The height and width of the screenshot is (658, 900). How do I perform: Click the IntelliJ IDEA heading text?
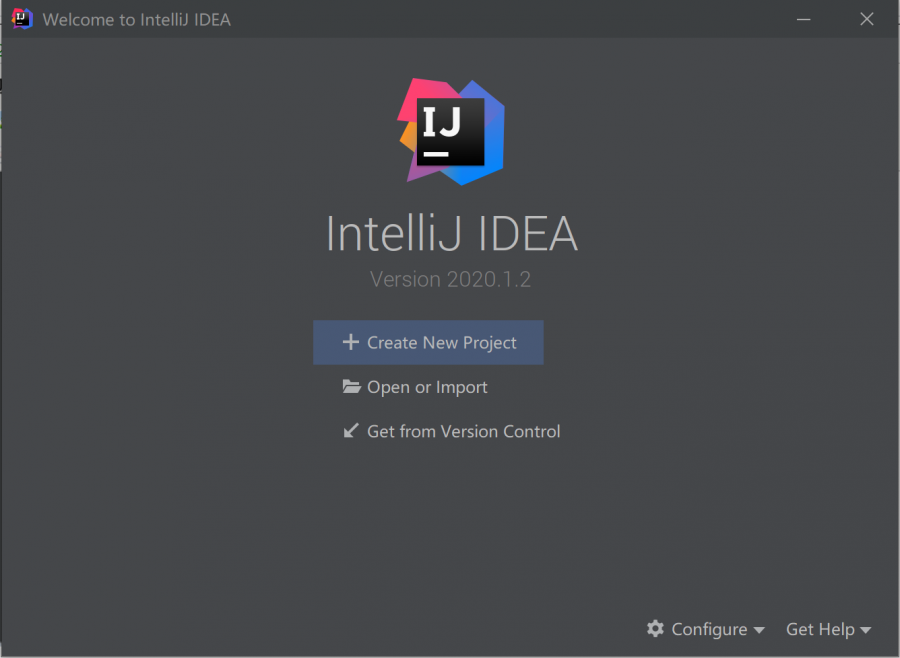pos(451,234)
